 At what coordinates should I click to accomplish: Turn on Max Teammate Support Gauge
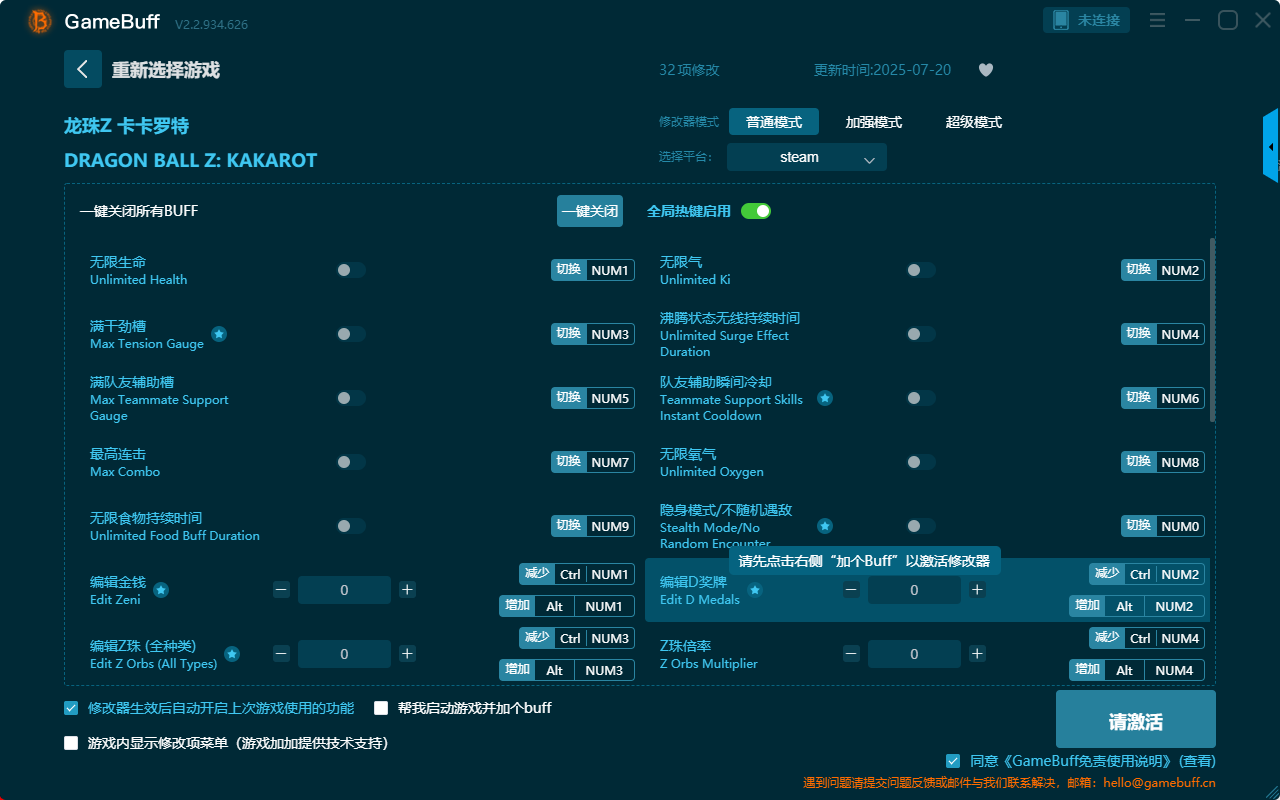coord(351,398)
